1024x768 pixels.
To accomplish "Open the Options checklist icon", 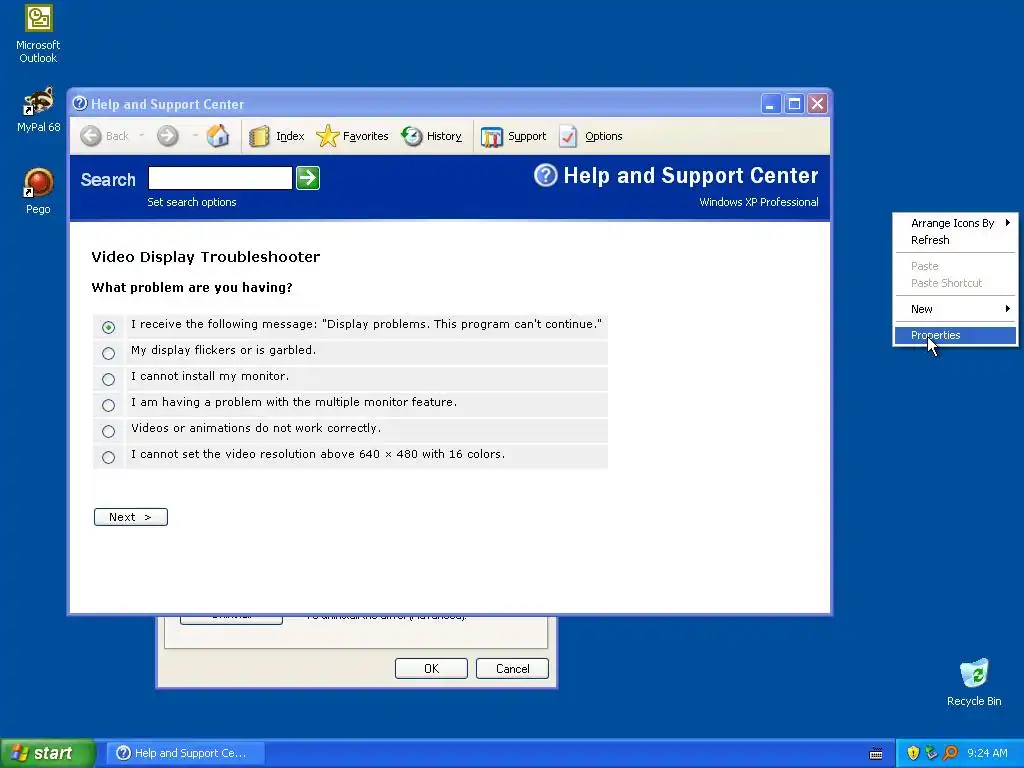I will click(x=568, y=136).
